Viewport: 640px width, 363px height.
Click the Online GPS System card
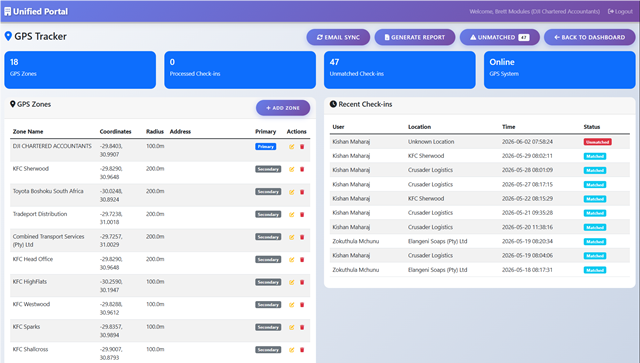point(560,70)
